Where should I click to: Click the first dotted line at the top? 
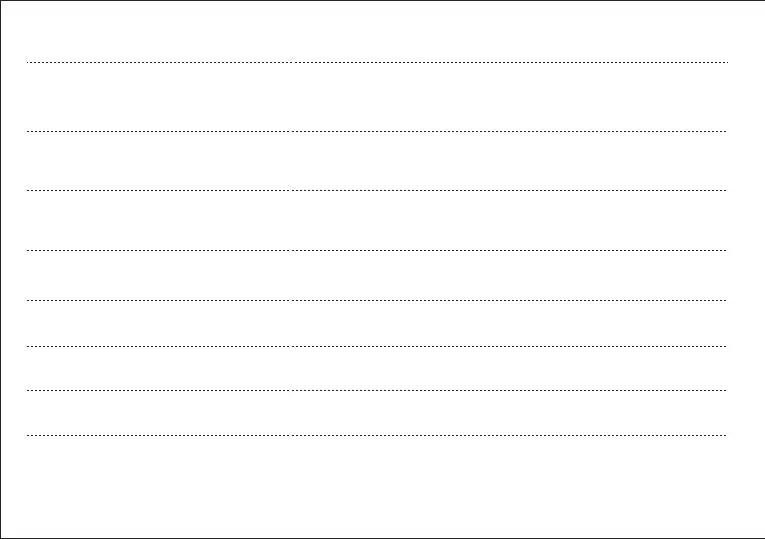[x=377, y=62]
